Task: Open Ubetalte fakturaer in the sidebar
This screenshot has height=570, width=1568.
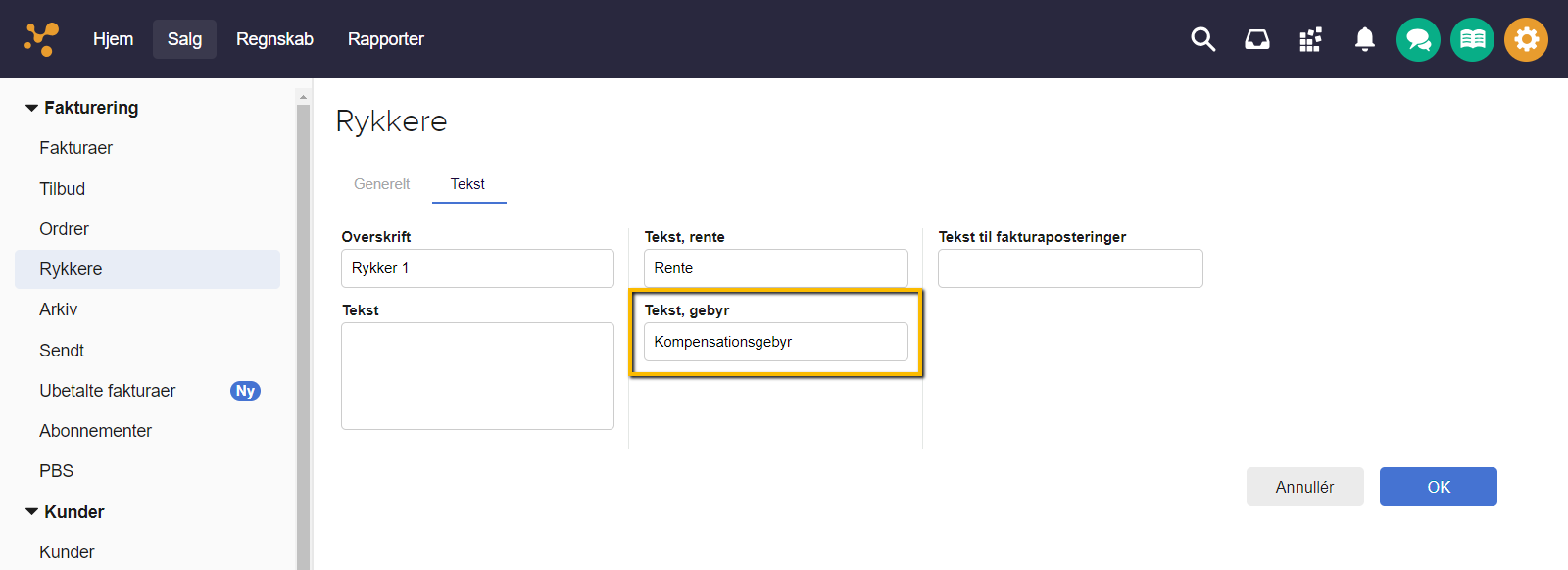Action: coord(108,391)
